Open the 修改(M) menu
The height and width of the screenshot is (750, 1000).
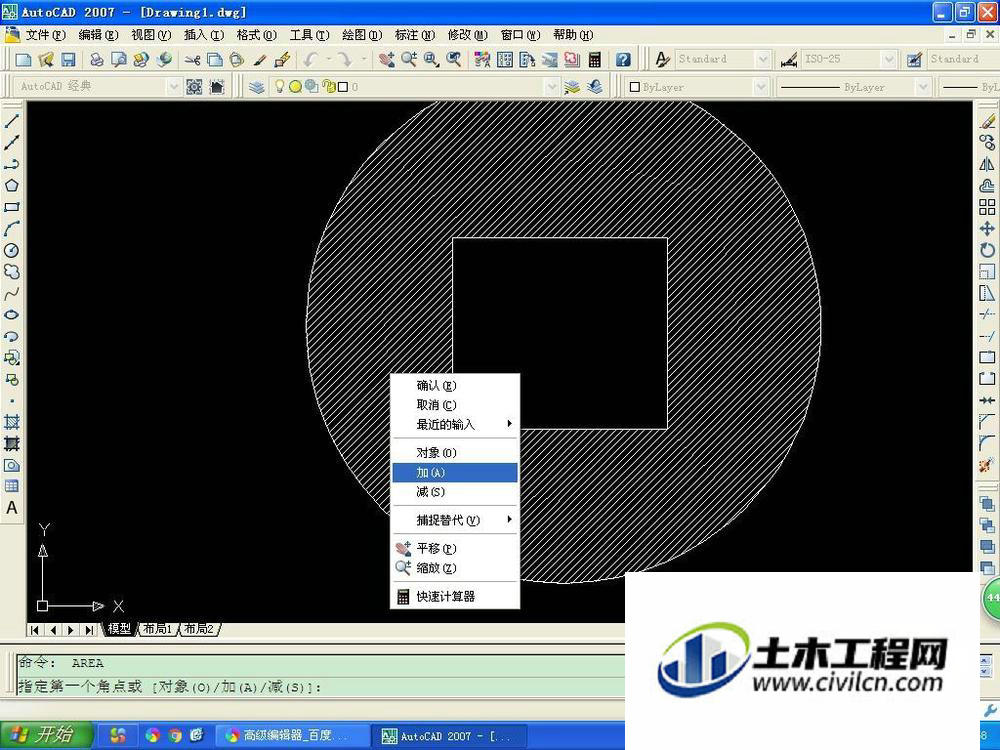[467, 35]
